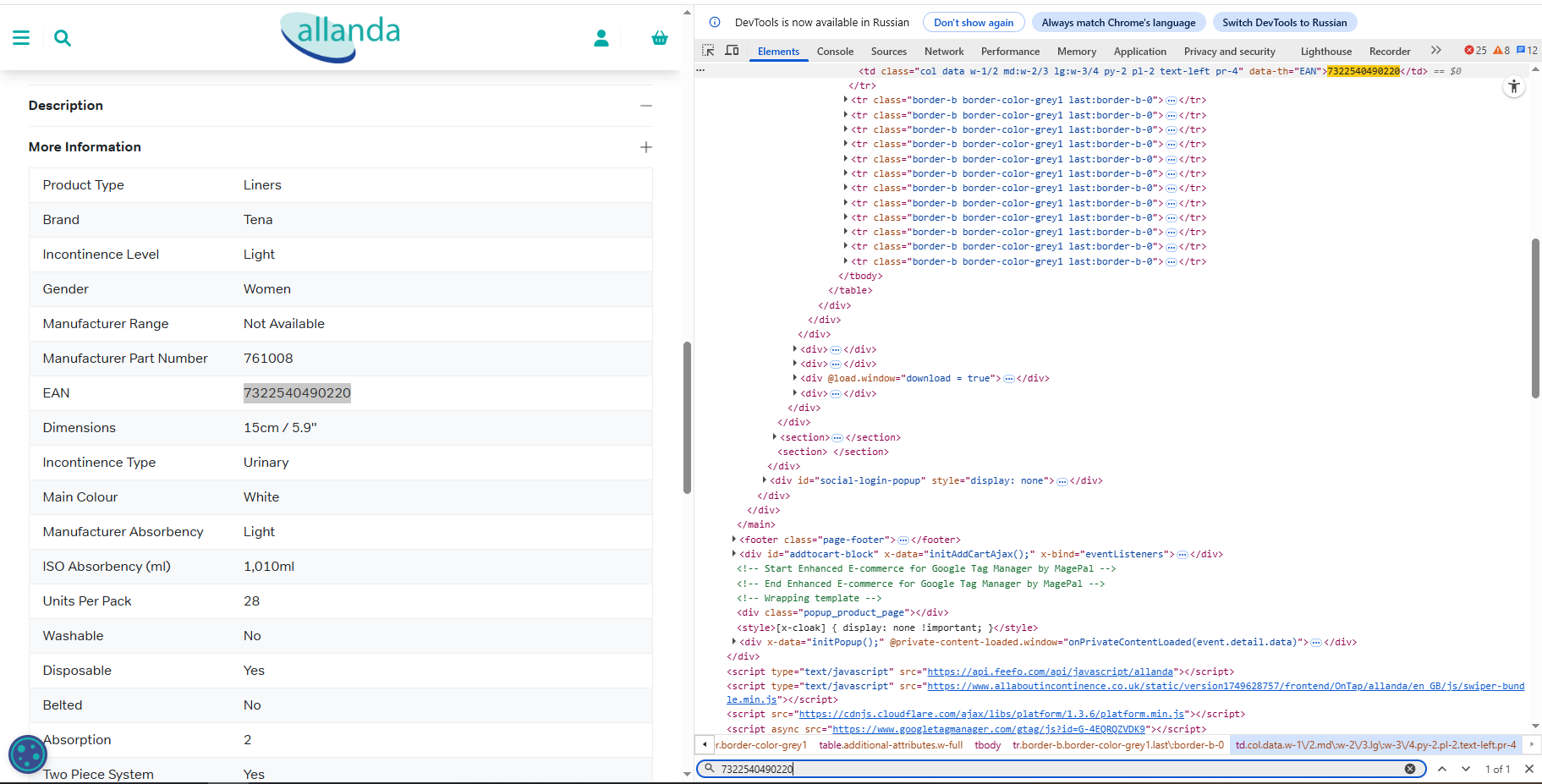Click the ISO Absorbency value 1,010ml

(269, 567)
